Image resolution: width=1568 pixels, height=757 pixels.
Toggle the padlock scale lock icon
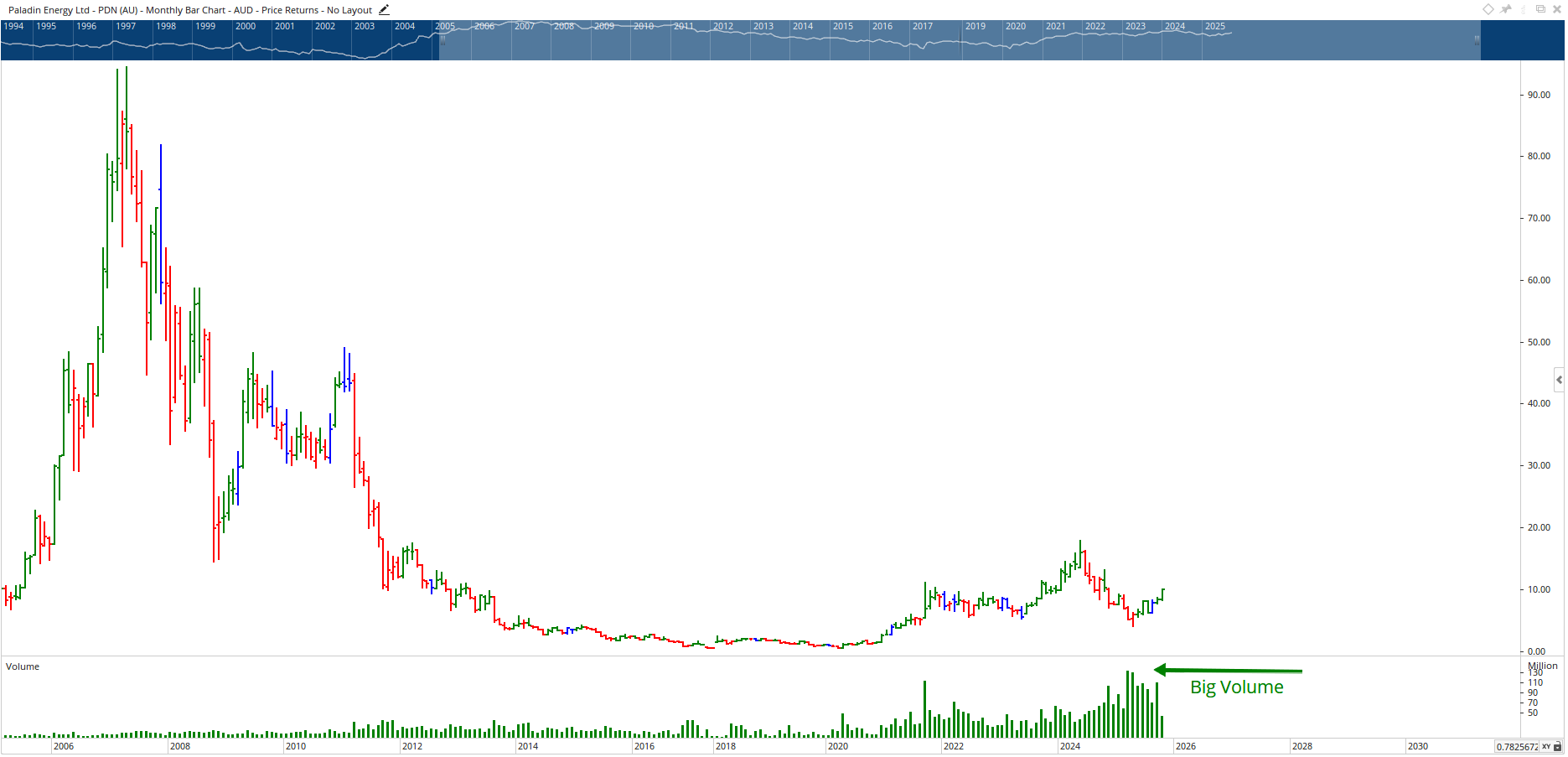pyautogui.click(x=1558, y=746)
